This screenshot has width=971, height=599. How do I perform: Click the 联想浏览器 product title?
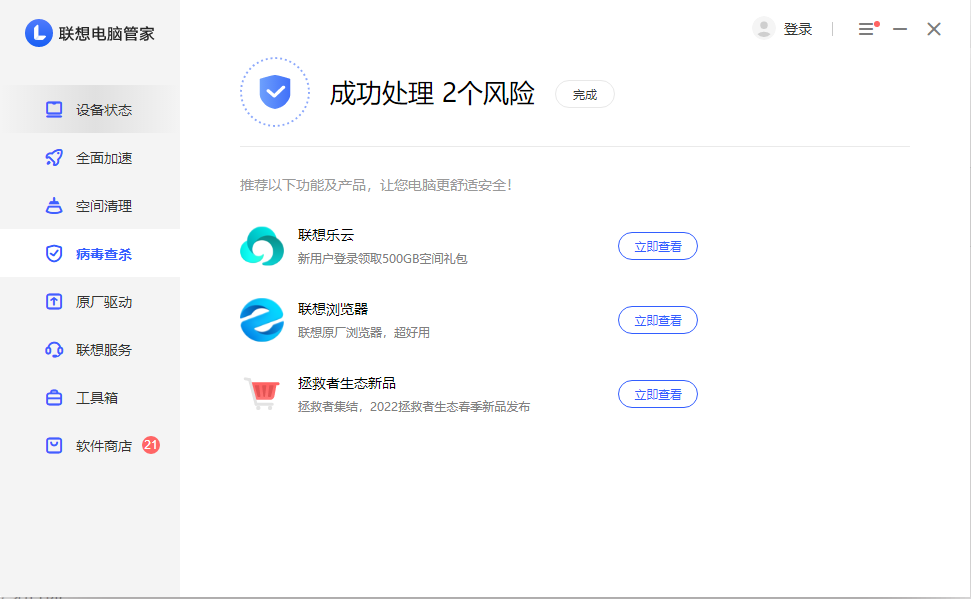[x=333, y=308]
